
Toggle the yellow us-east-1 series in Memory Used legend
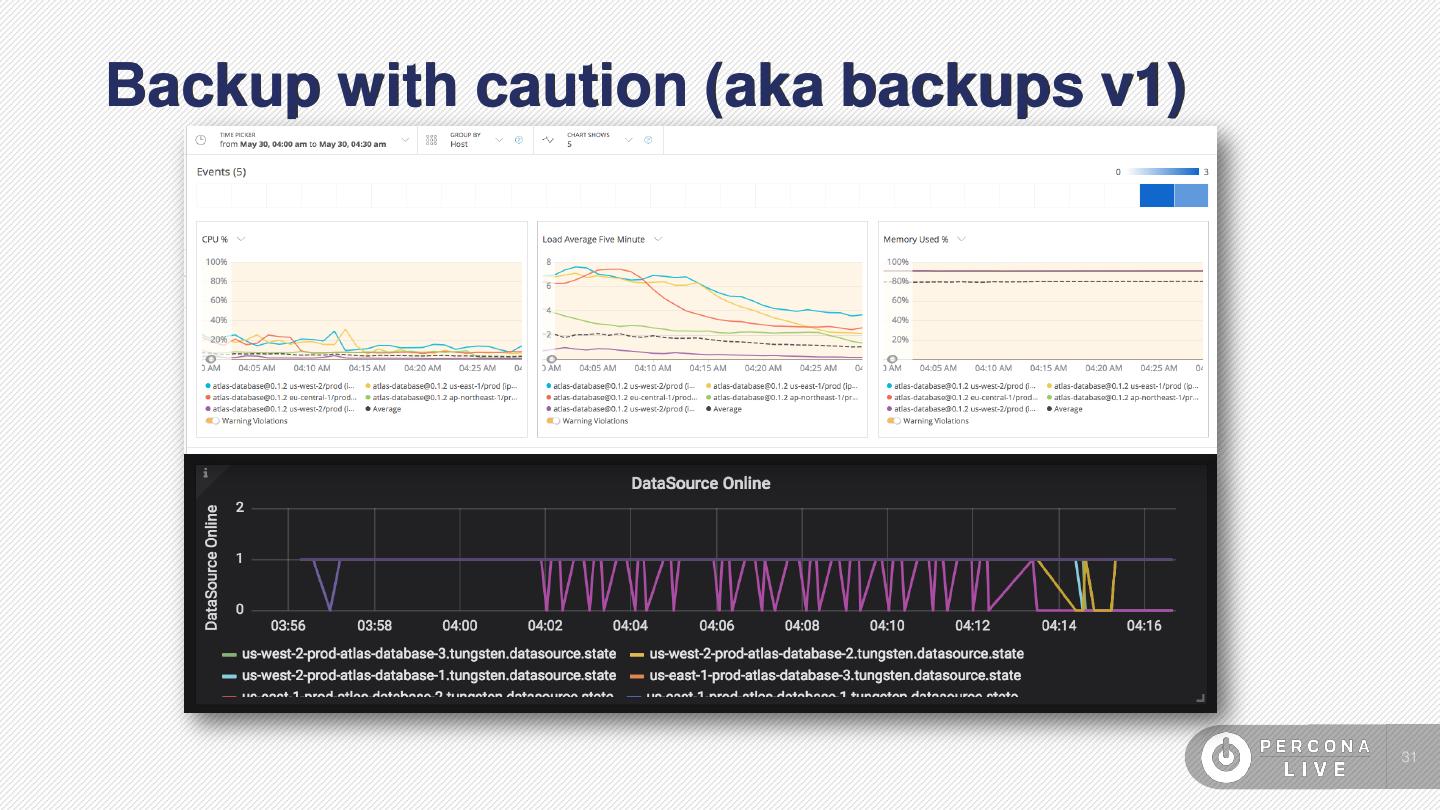pyautogui.click(x=1124, y=386)
